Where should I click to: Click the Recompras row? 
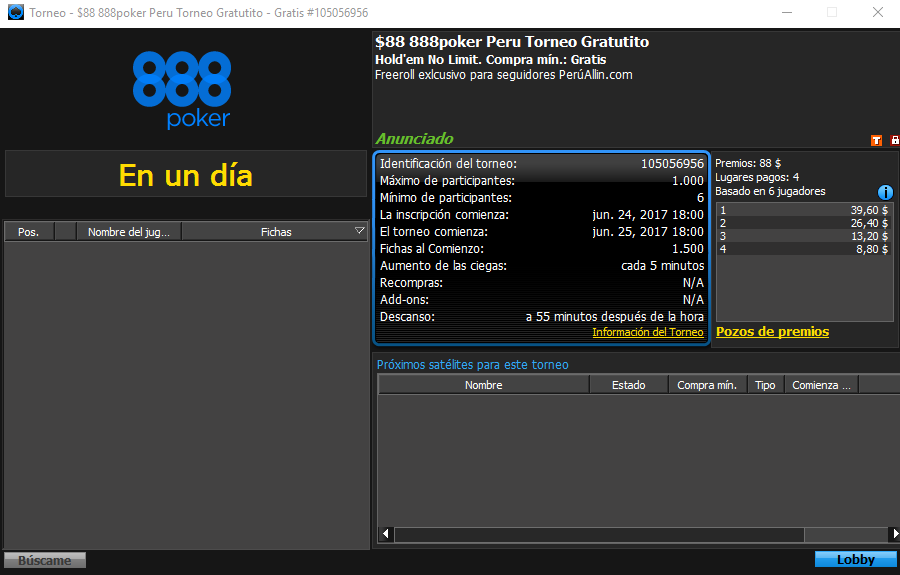tap(541, 283)
